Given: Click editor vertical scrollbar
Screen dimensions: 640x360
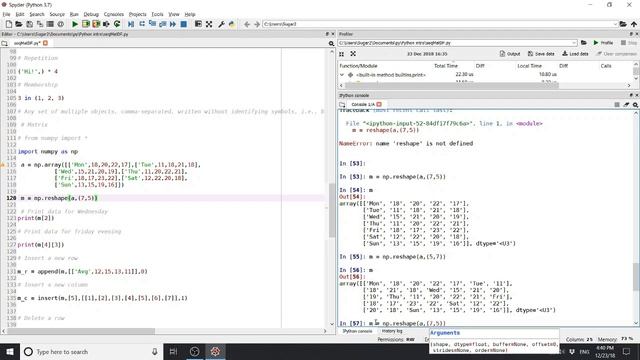Looking at the screenshot, I should tap(332, 210).
